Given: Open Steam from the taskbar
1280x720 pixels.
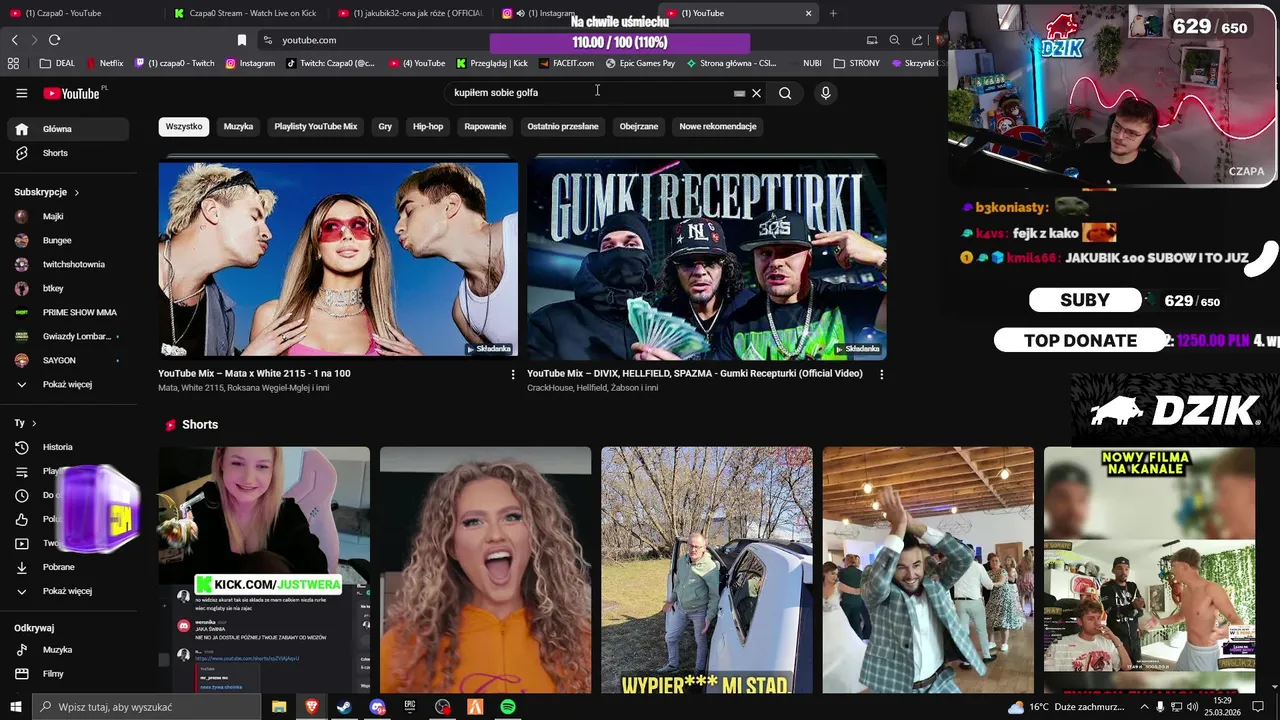Looking at the screenshot, I should click(x=344, y=707).
